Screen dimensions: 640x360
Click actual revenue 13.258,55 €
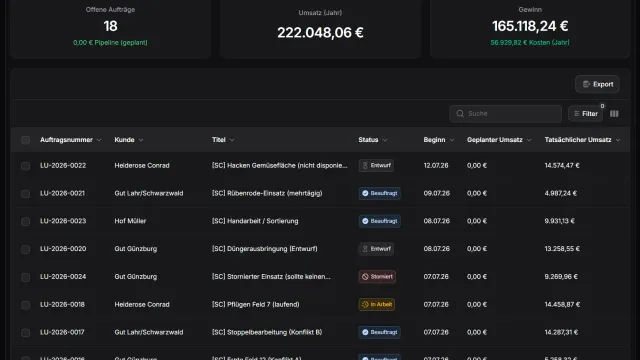tap(562, 249)
